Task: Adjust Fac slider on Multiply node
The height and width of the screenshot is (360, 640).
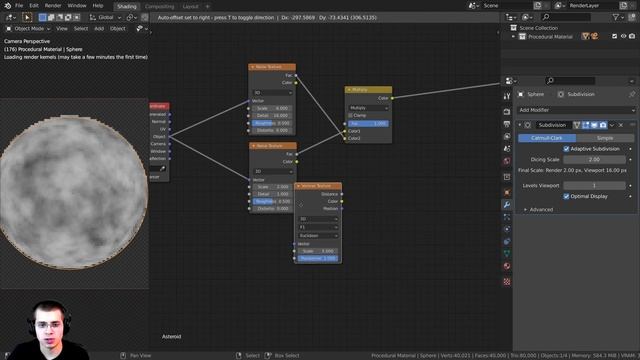Action: (x=369, y=123)
